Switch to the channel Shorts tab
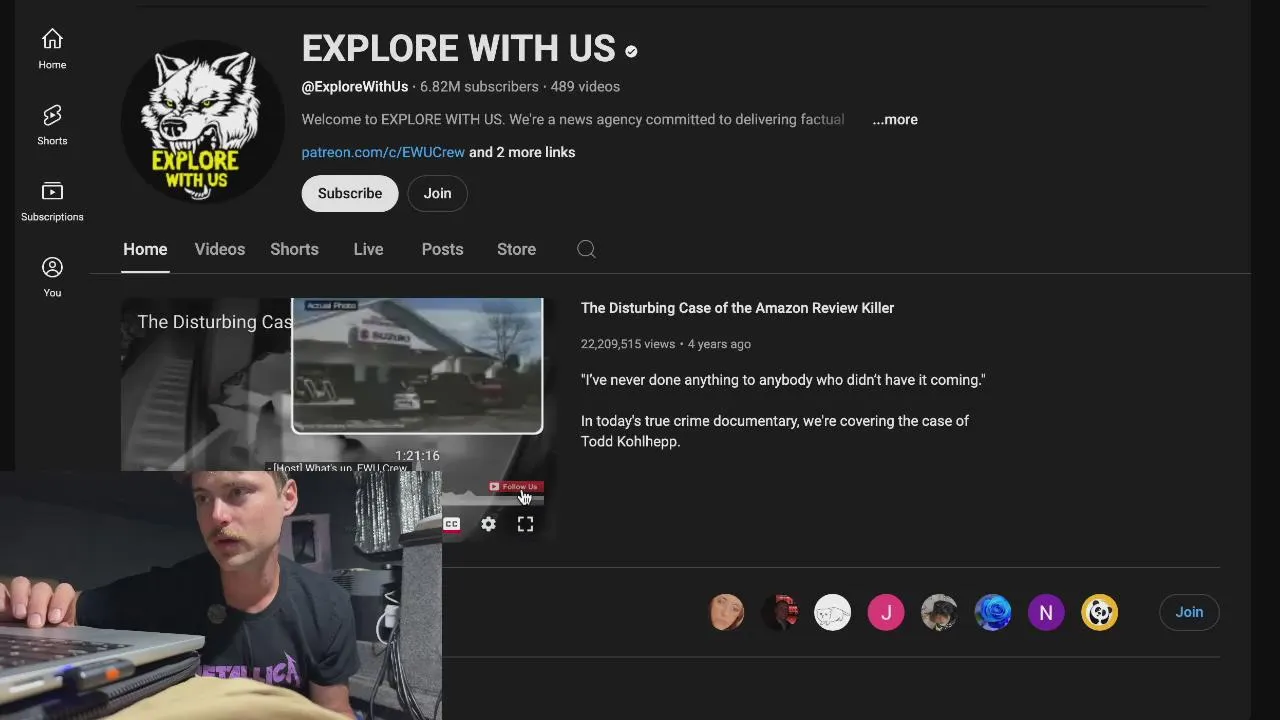 [294, 249]
